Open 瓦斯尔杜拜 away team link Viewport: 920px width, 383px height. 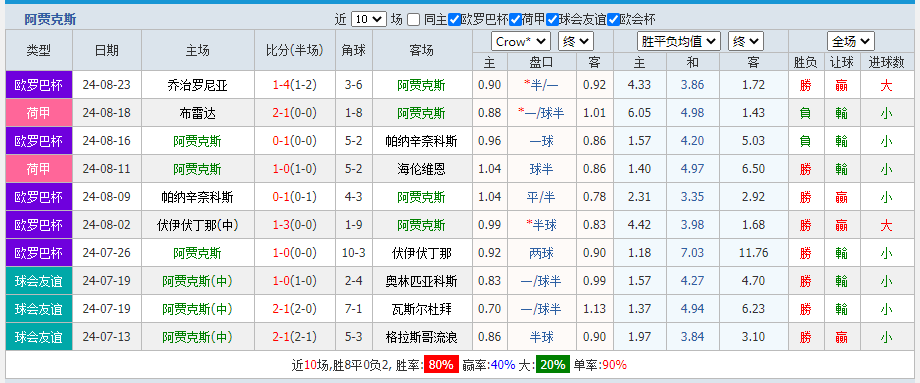tap(421, 309)
